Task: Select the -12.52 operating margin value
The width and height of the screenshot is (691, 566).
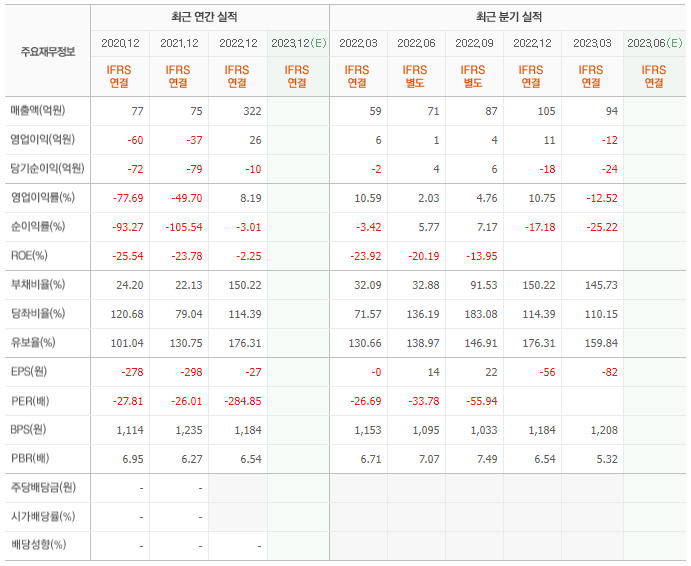Action: click(x=602, y=198)
